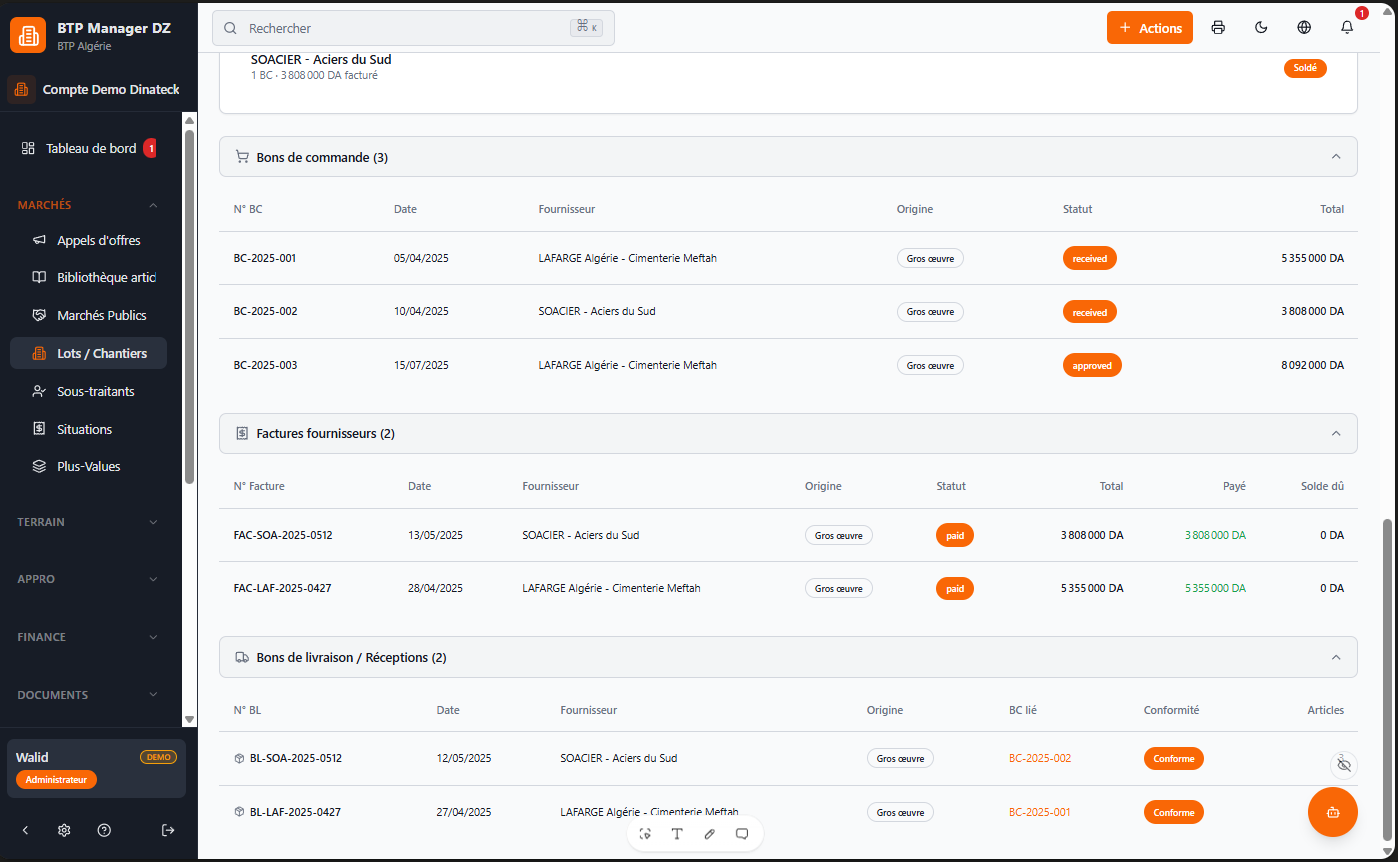Click the megaphone icon of Appels d'offres
Screen dimensions: 1398x862
click(39, 240)
